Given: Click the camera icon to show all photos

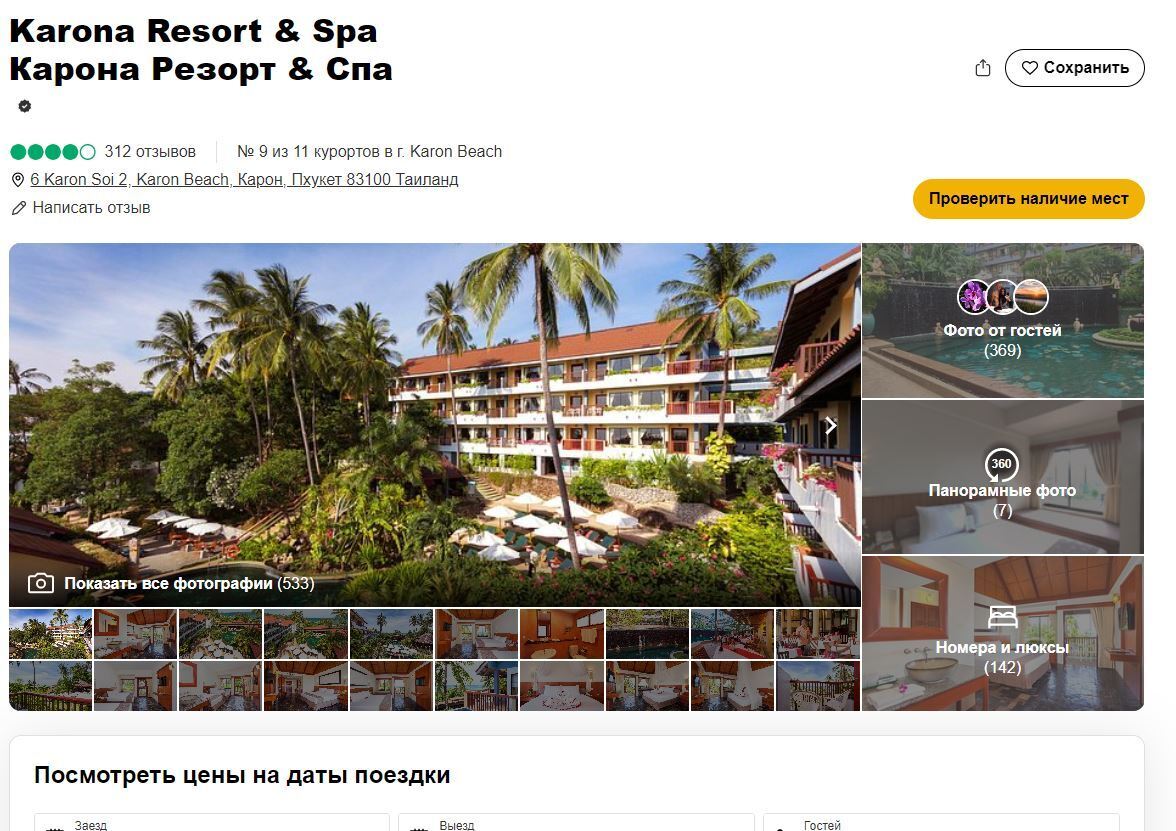Looking at the screenshot, I should coord(40,584).
